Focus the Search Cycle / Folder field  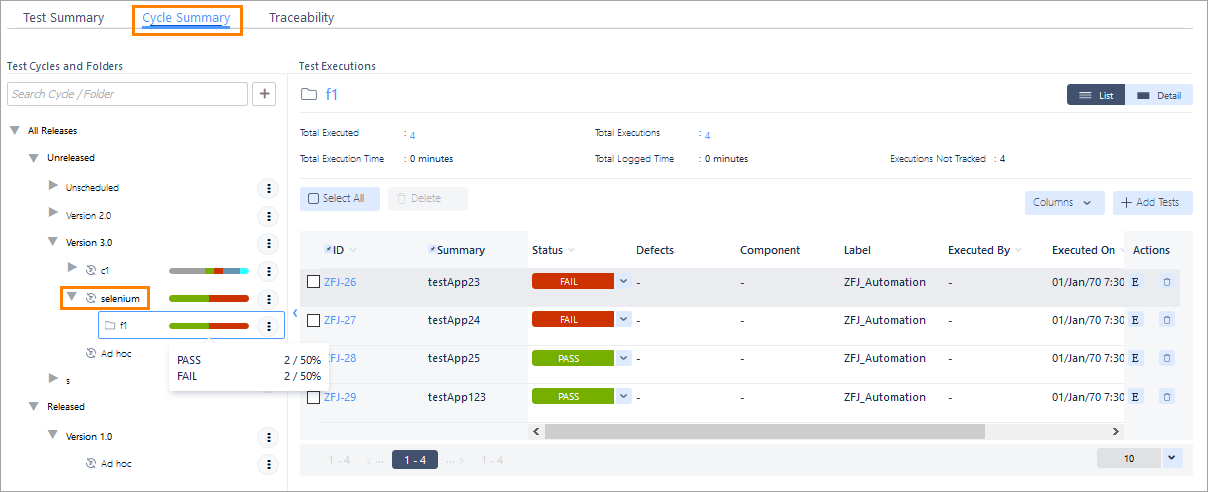click(x=127, y=94)
